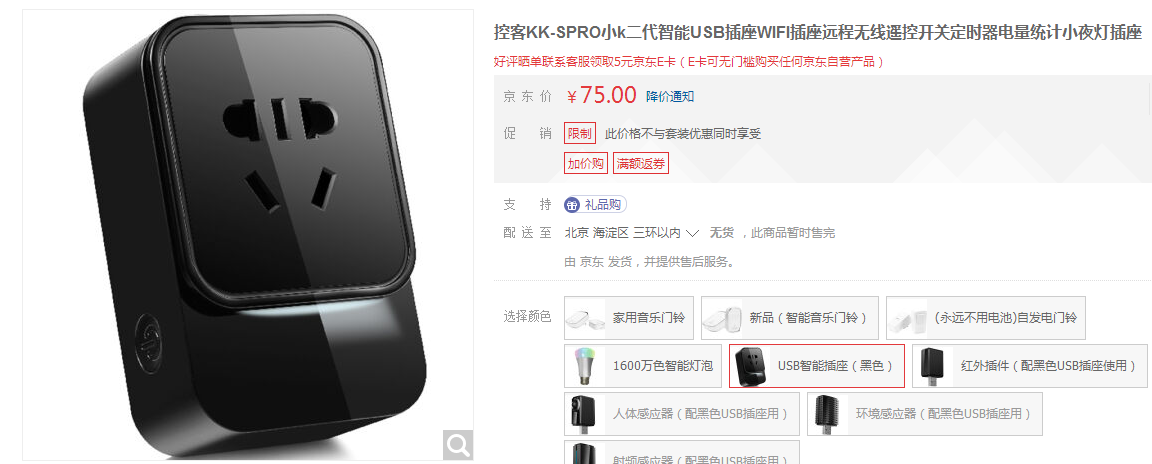Click the product title 控客KK-SPRO
The width and height of the screenshot is (1152, 464).
click(x=818, y=33)
